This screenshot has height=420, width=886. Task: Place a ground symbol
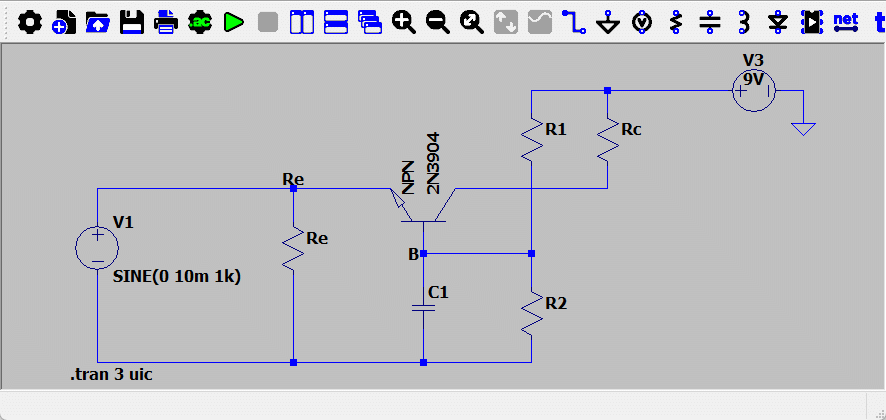608,22
